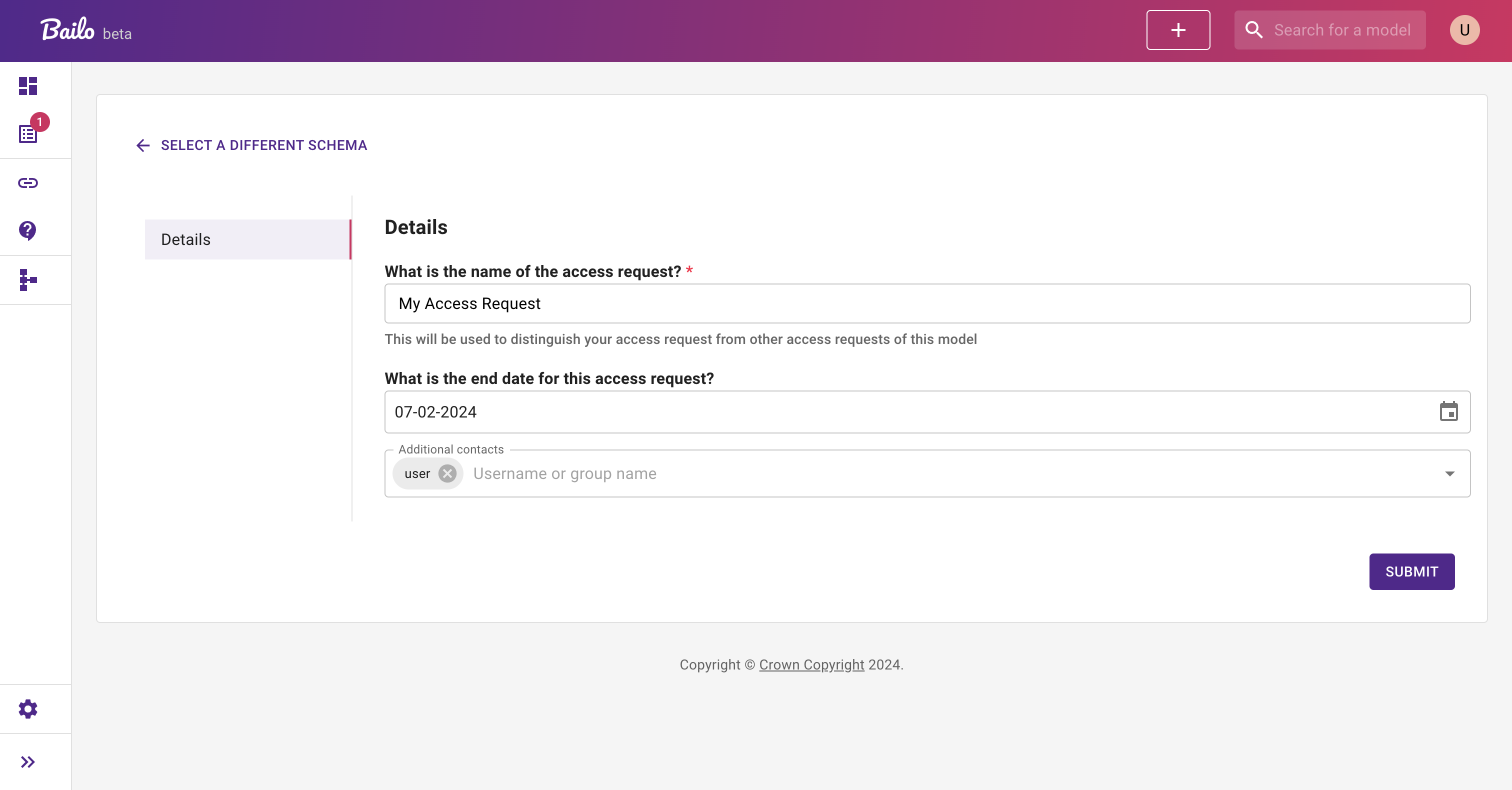
Task: Open the Additional contacts dropdown arrow
Action: tap(1450, 473)
